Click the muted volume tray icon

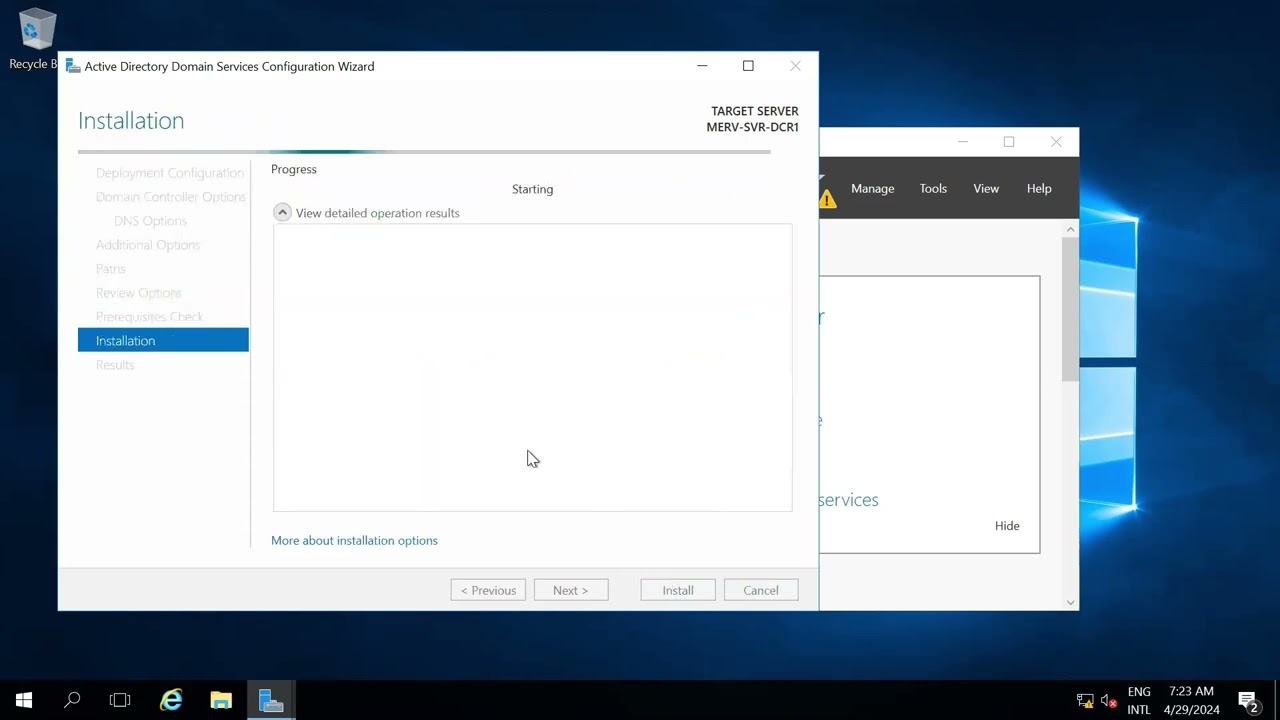click(1108, 701)
